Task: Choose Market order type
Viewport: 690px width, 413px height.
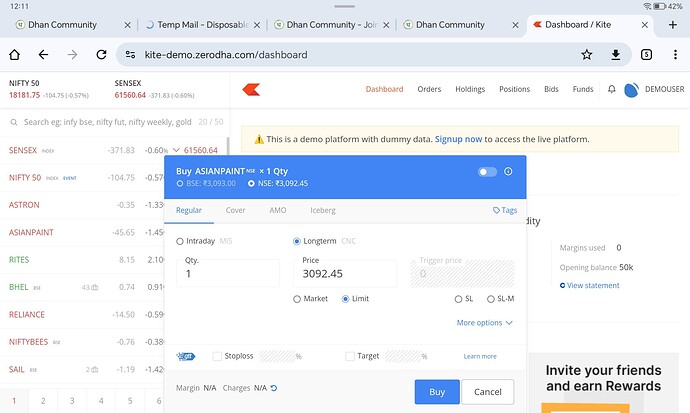Action: click(x=297, y=299)
